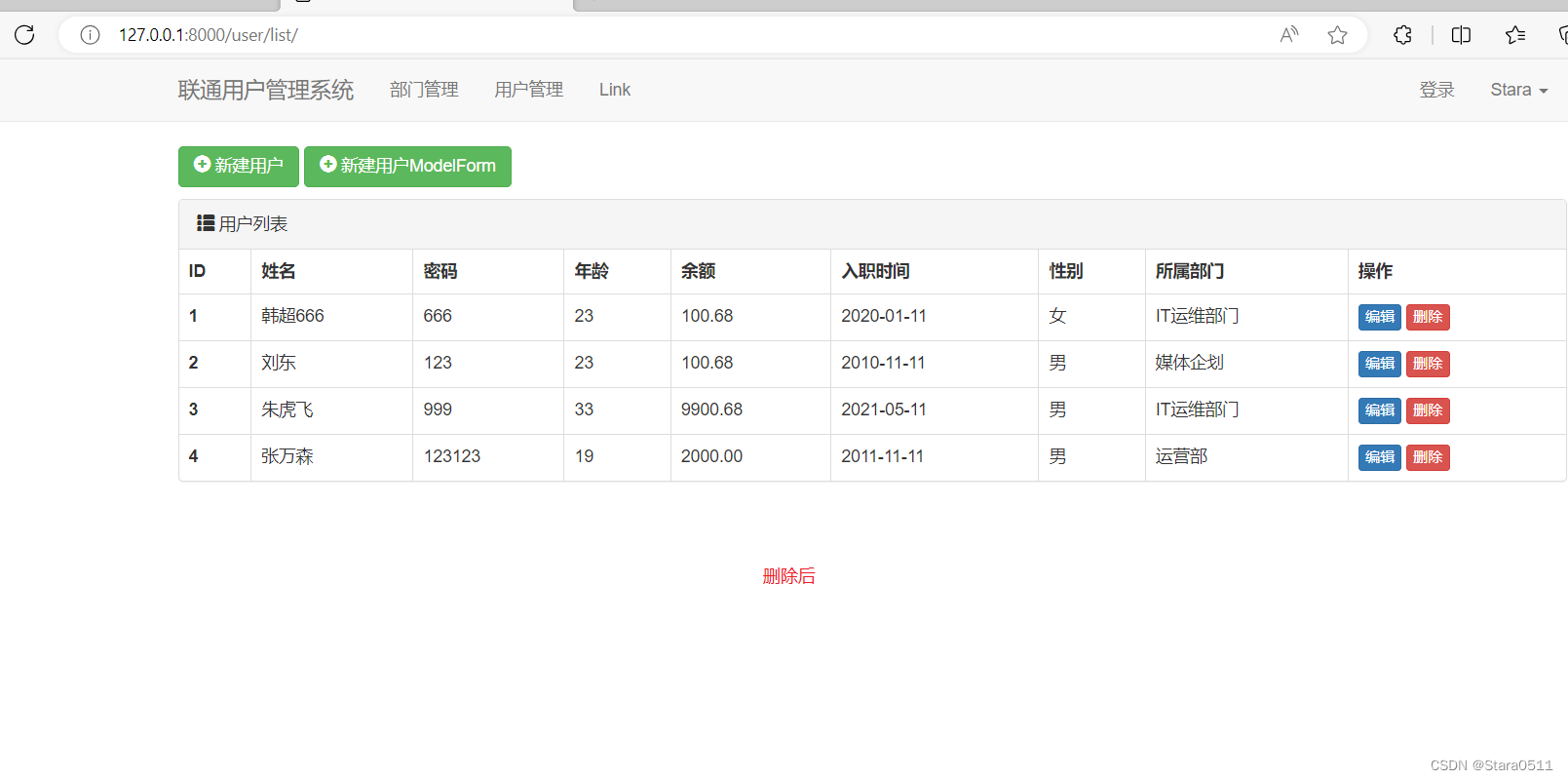Viewport: 1568px width, 780px height.
Task: Click the 新建用户ModelForm button
Action: (407, 166)
